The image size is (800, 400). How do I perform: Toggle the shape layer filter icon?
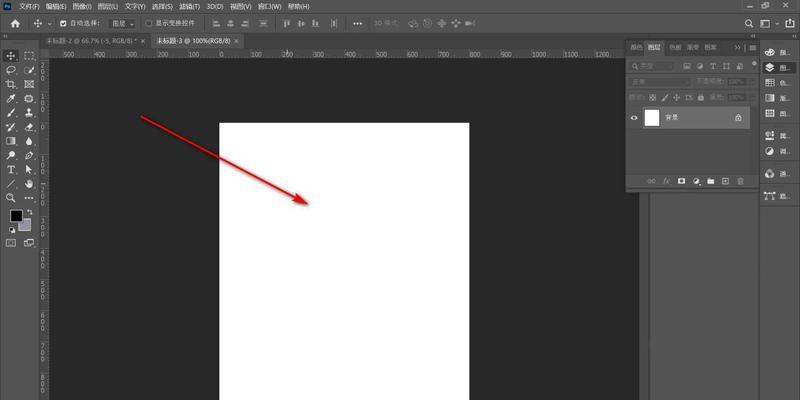coord(726,66)
